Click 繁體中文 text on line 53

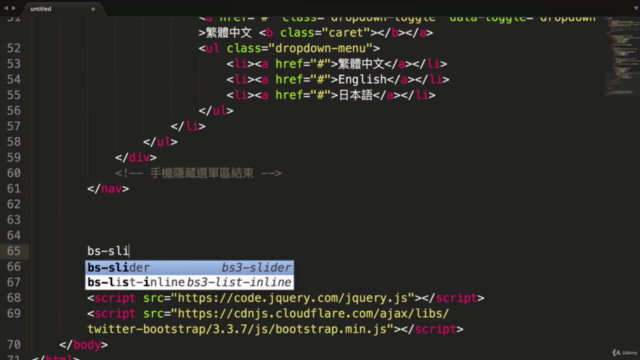(361, 64)
